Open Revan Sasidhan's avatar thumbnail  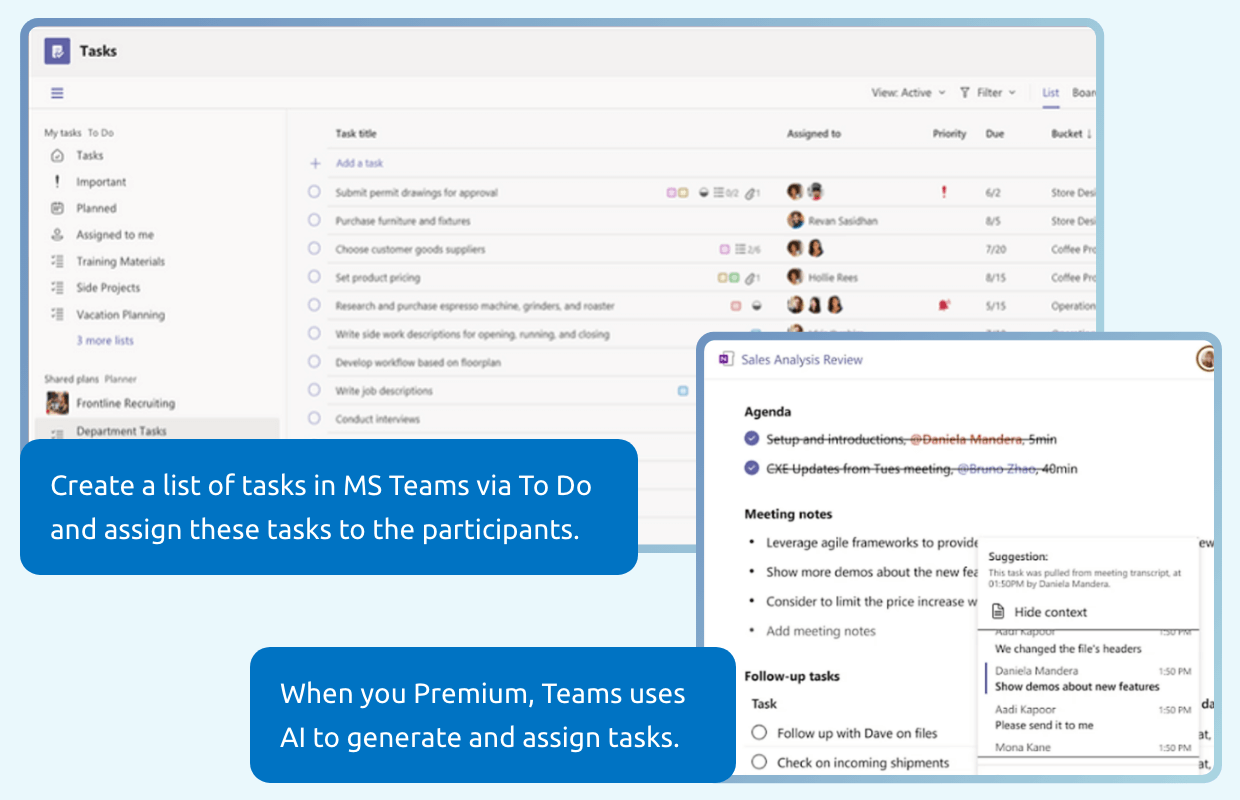(x=794, y=219)
